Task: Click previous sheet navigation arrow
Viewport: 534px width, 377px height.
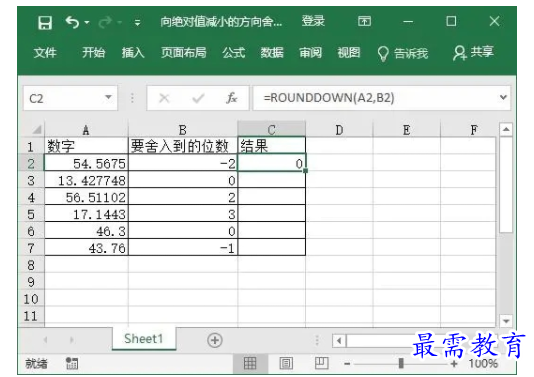Action: (46, 340)
